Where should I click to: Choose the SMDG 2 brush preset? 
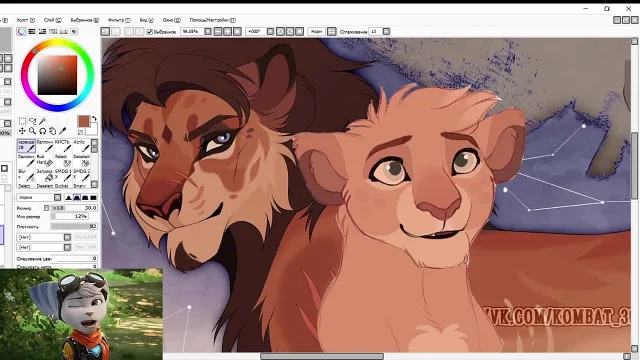[x=81, y=175]
